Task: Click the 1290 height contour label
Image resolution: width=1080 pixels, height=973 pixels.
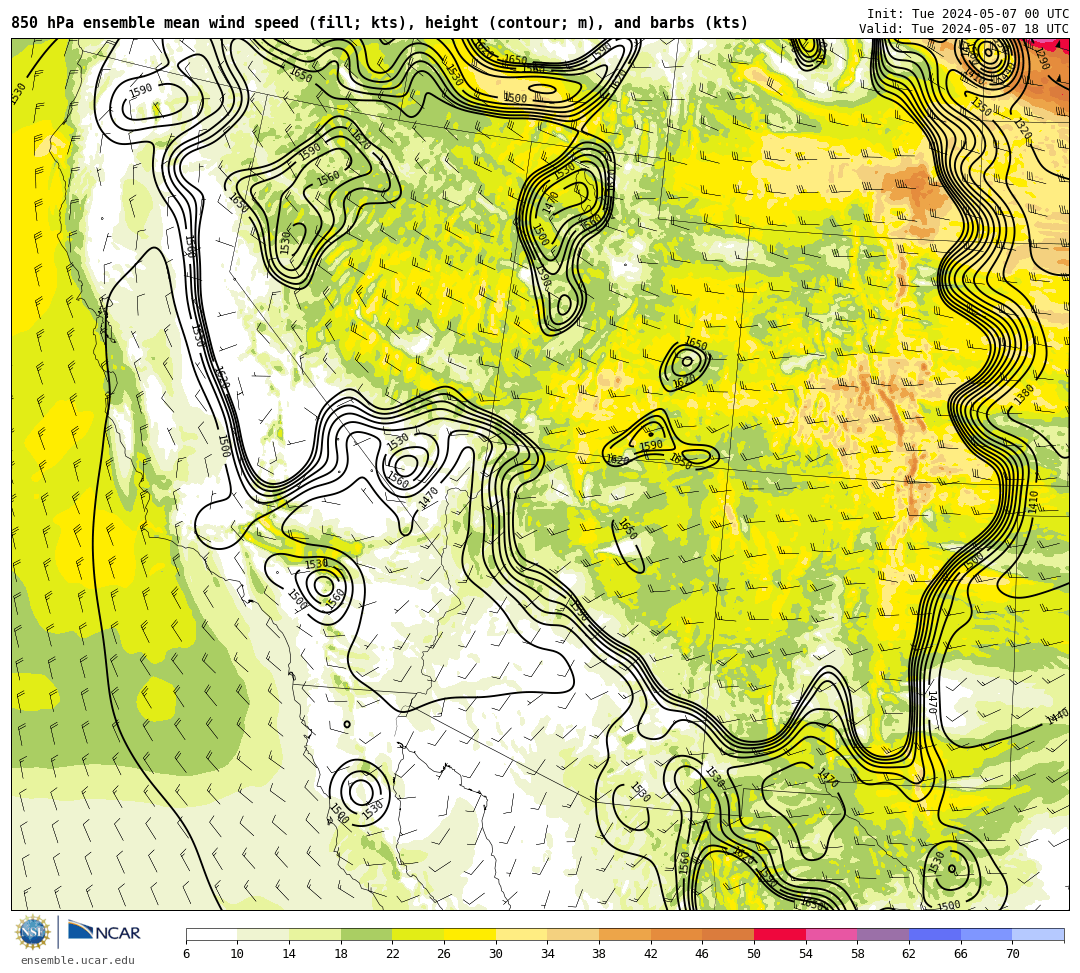Action: pyautogui.click(x=1041, y=59)
